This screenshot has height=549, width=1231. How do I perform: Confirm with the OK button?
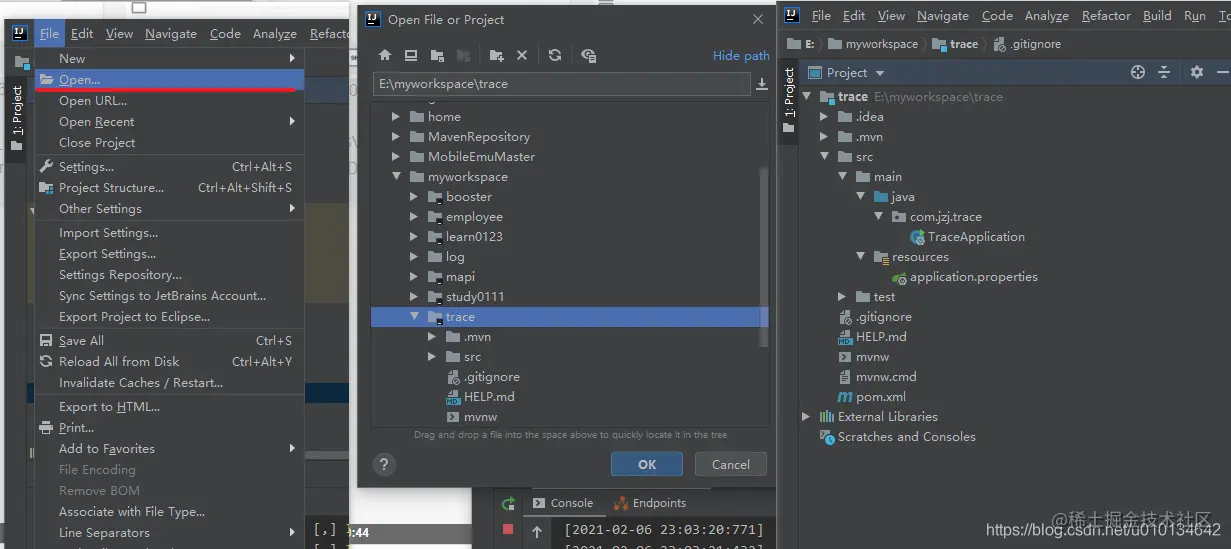pyautogui.click(x=647, y=464)
